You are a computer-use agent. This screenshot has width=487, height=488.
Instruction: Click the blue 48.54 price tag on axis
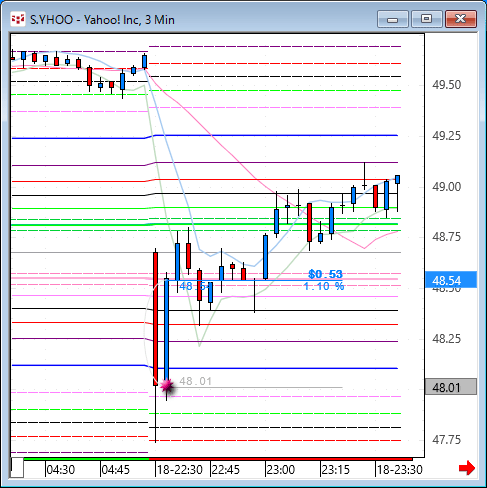451,280
